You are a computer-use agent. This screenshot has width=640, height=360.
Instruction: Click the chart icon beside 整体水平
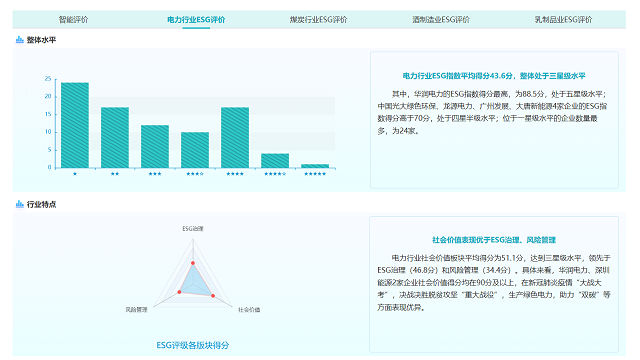(20, 40)
